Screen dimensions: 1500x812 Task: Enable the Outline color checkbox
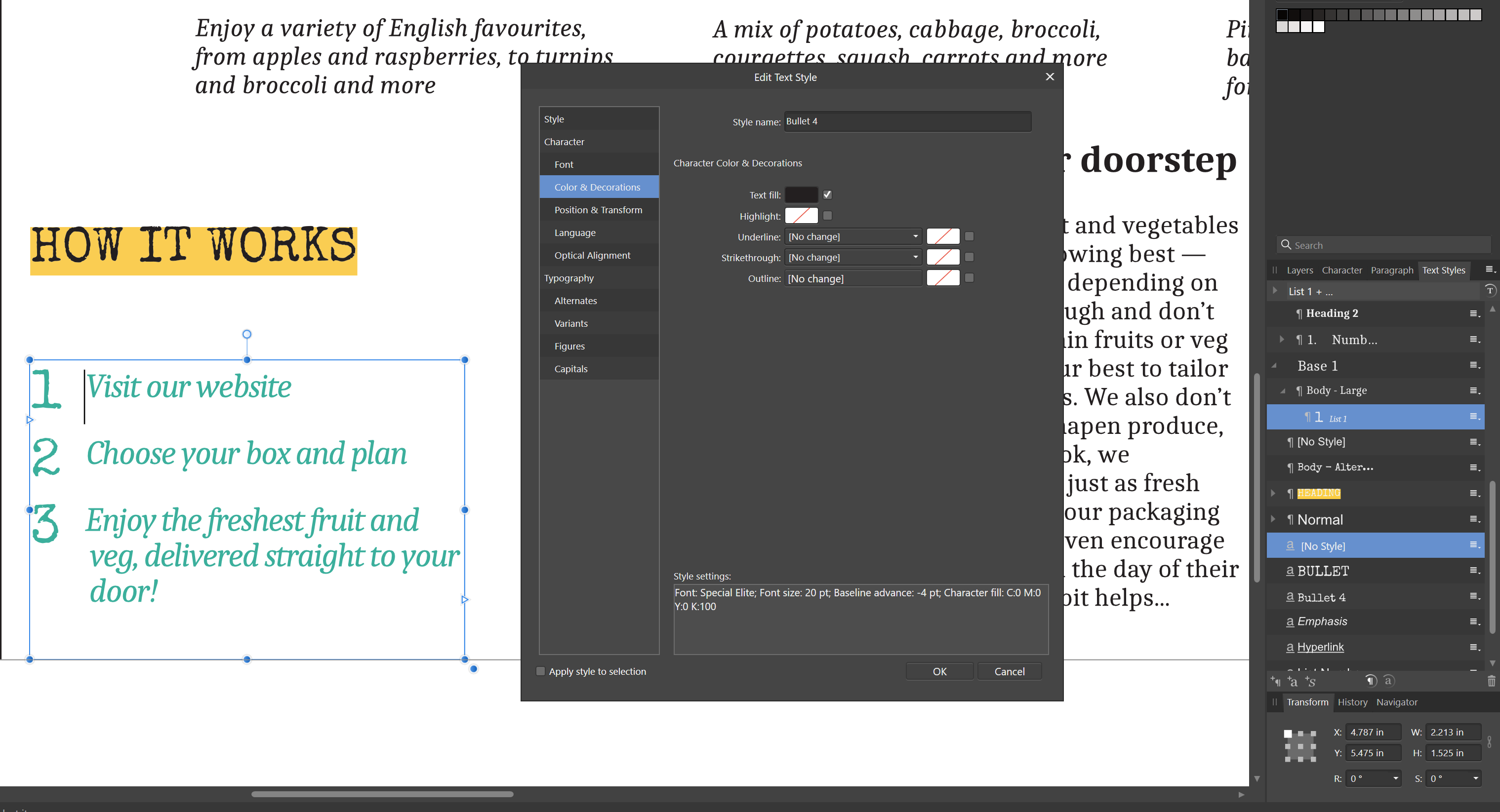969,277
